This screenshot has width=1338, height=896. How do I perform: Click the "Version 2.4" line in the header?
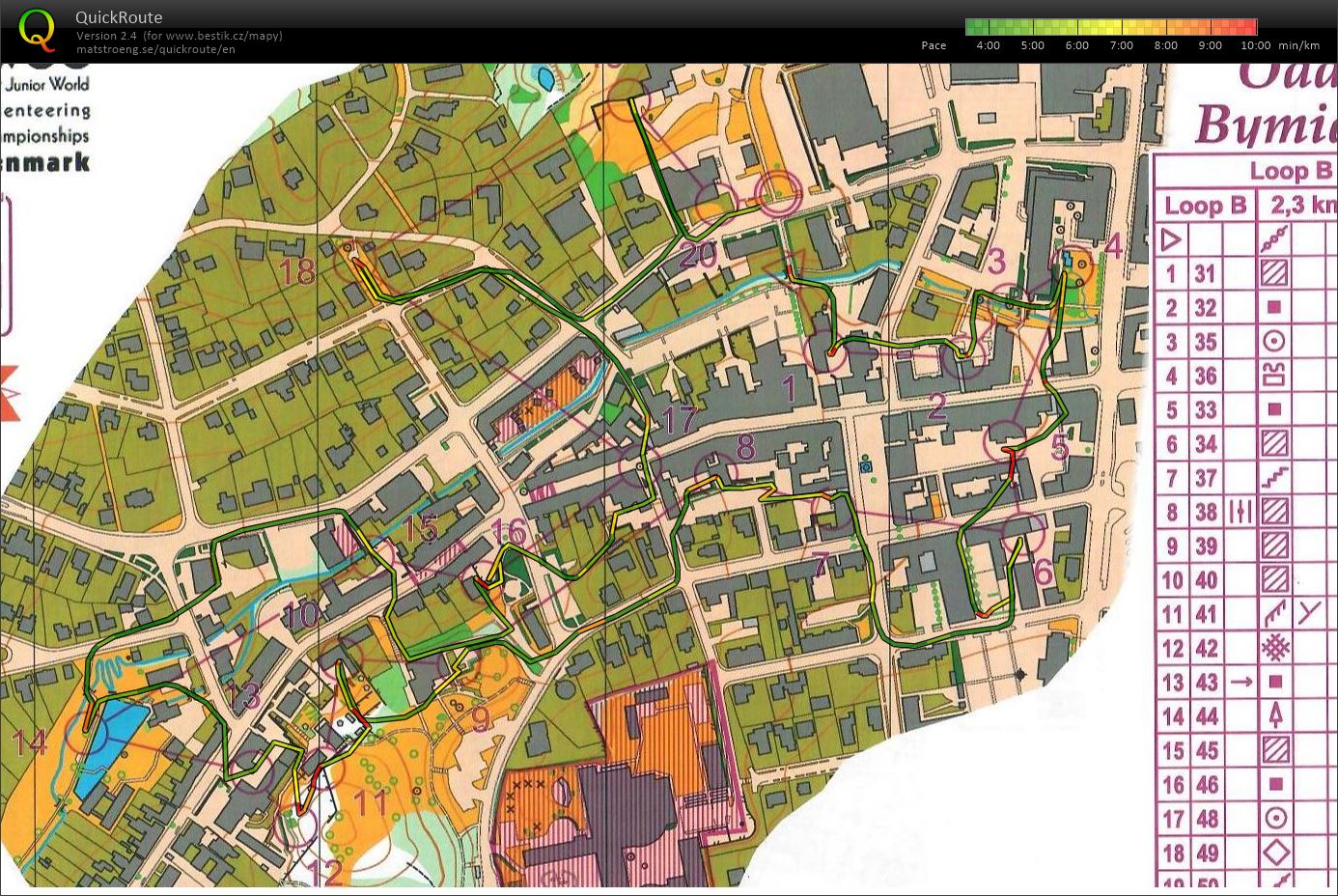[x=180, y=36]
